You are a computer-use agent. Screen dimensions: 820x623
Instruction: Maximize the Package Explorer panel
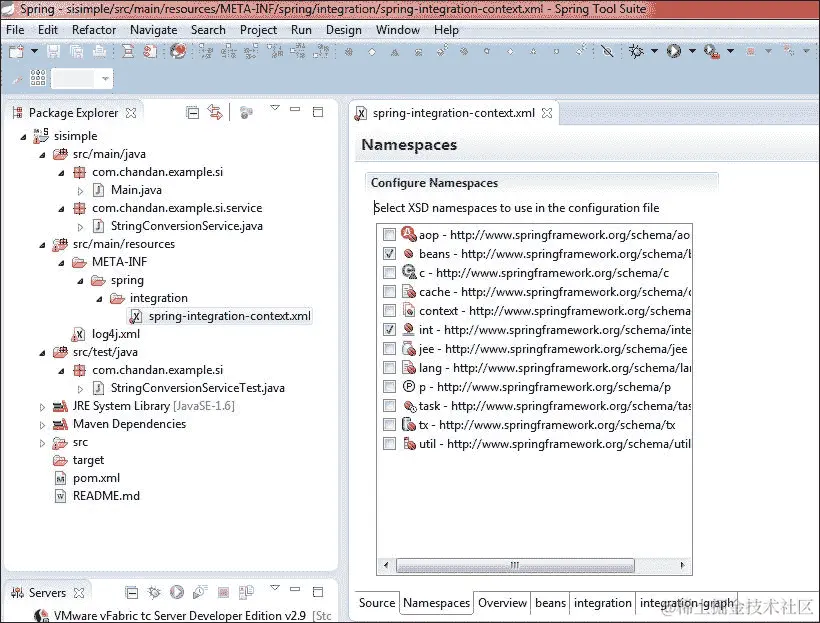tap(318, 112)
